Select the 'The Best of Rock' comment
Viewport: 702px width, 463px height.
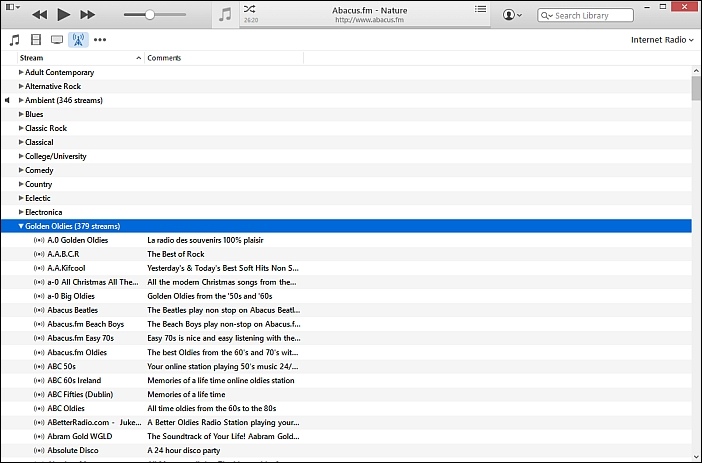coord(176,254)
